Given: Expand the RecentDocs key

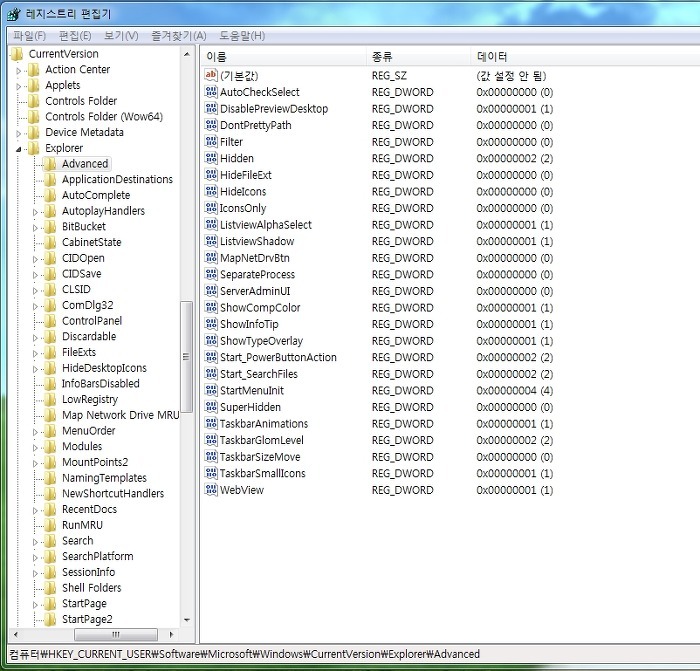Looking at the screenshot, I should coord(35,510).
